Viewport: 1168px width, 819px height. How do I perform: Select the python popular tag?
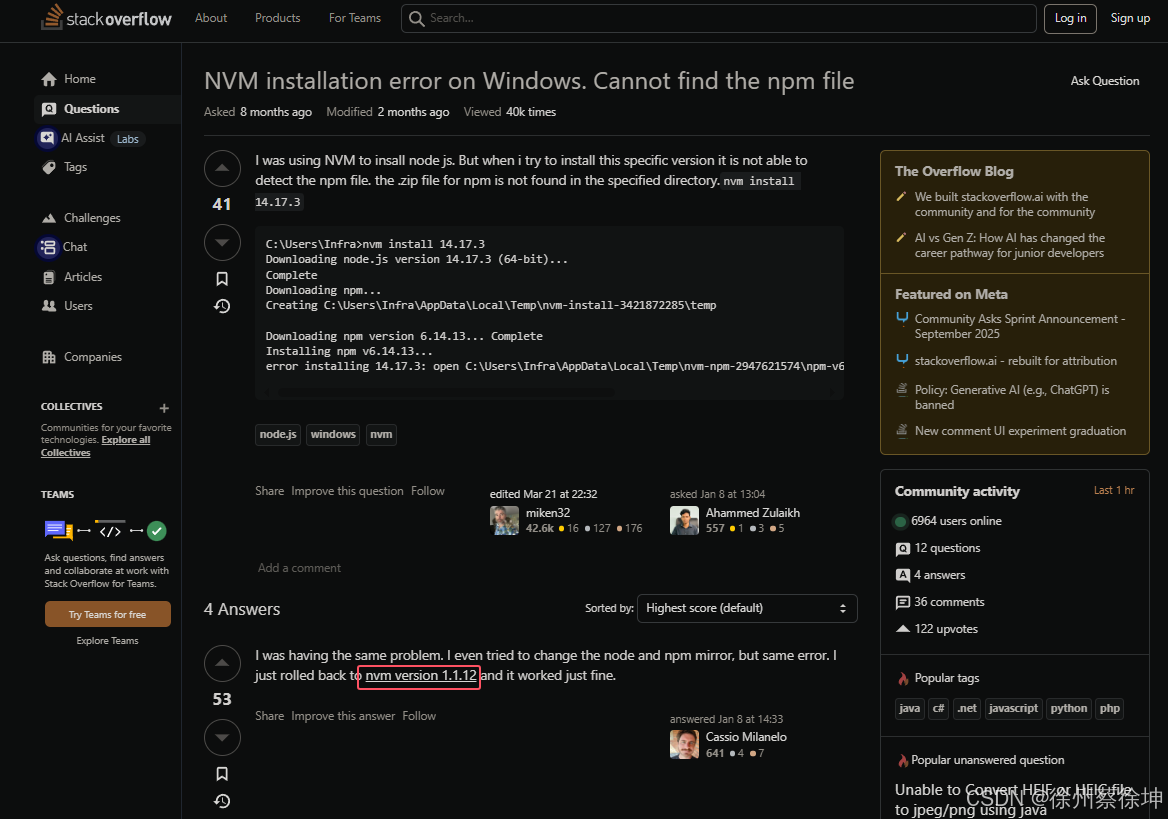pyautogui.click(x=1068, y=709)
